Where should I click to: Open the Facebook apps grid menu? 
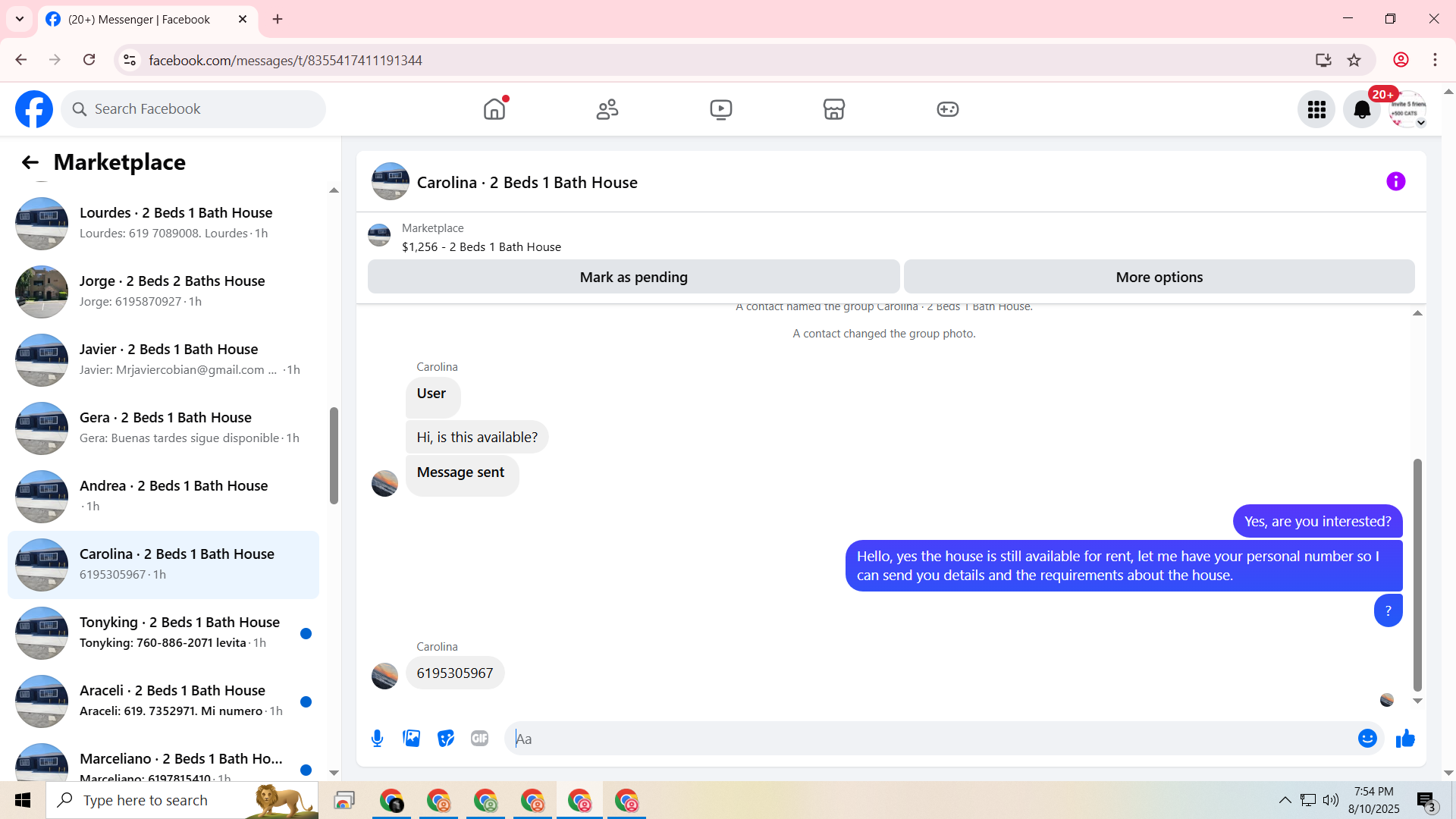[1316, 110]
